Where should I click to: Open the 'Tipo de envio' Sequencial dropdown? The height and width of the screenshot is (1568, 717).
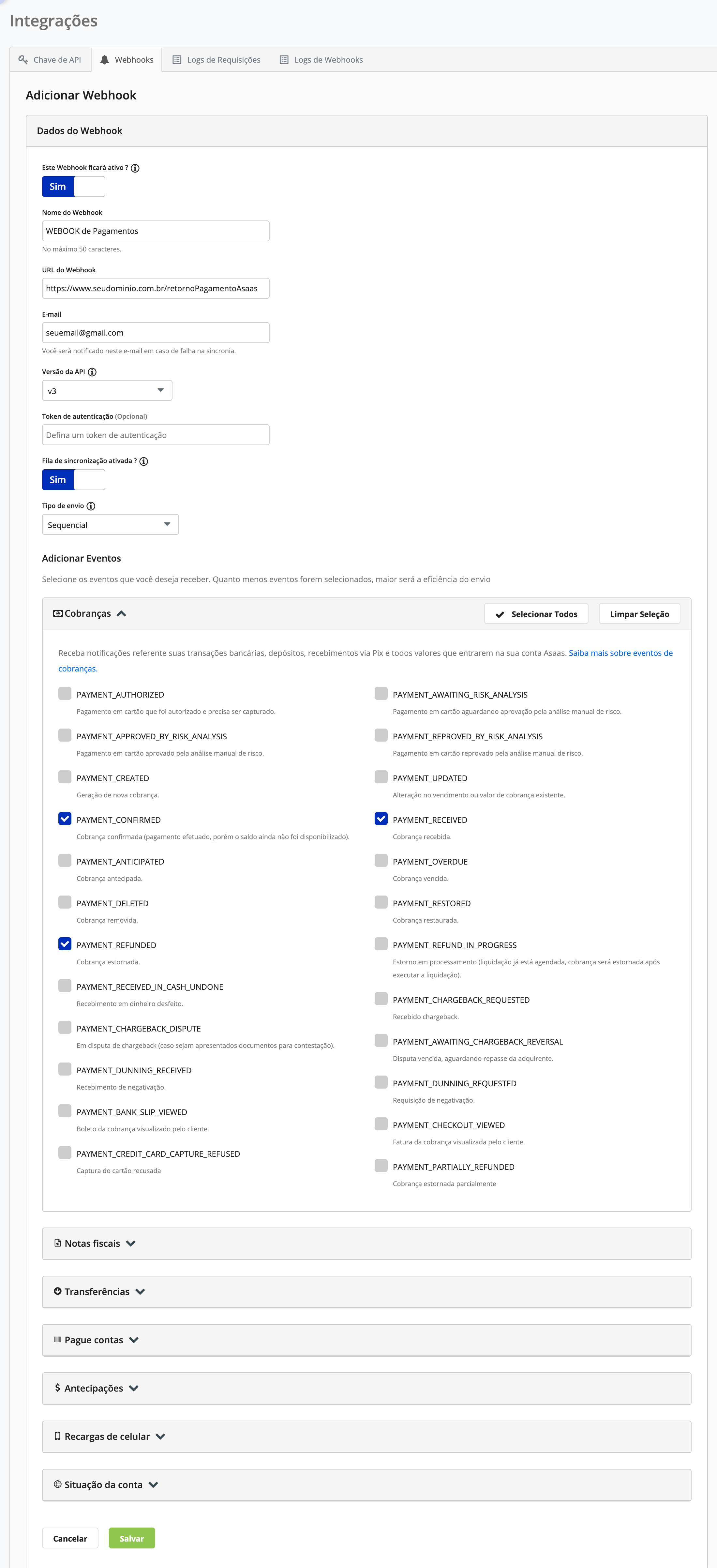110,525
